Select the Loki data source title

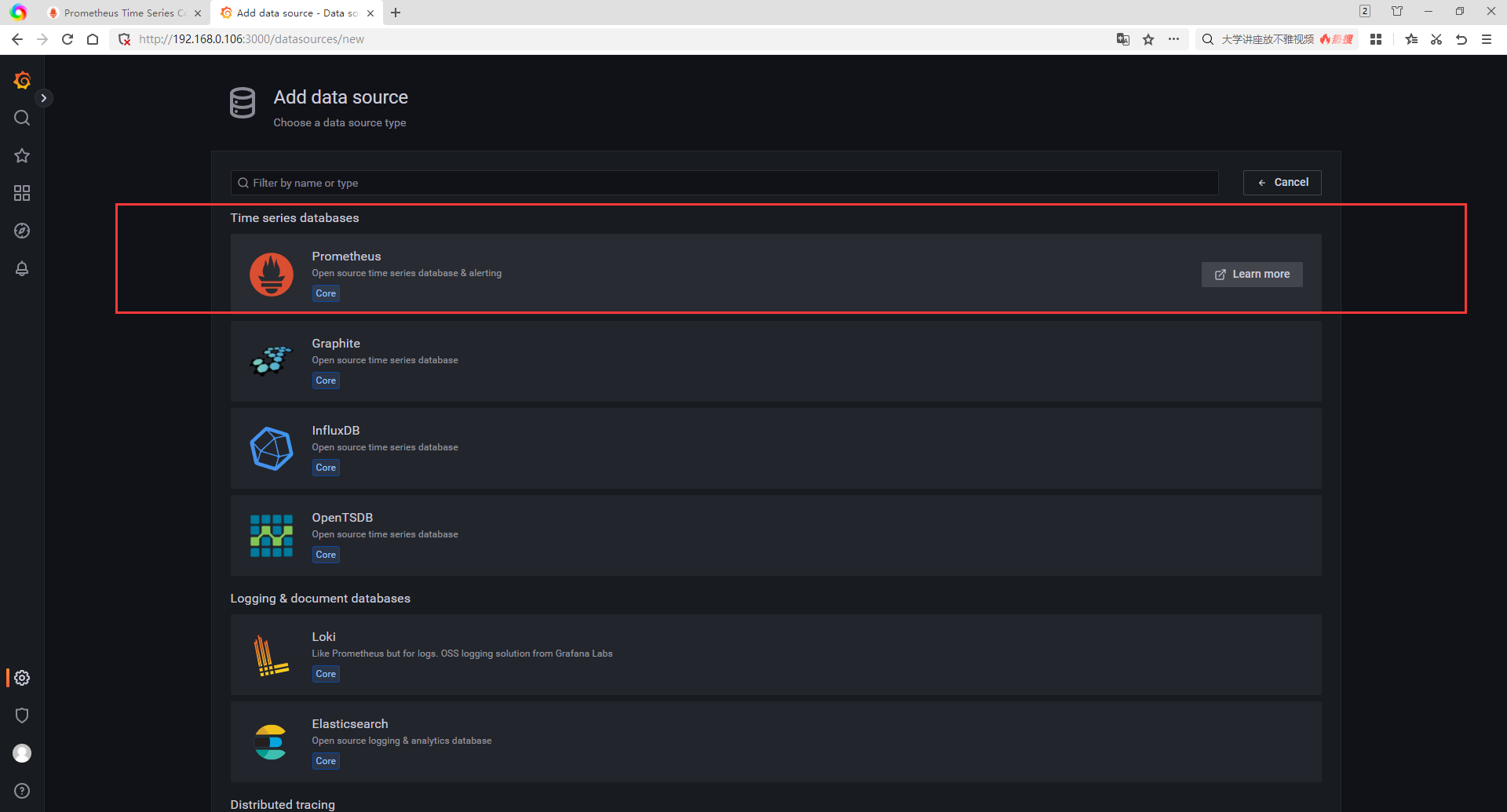(x=323, y=637)
